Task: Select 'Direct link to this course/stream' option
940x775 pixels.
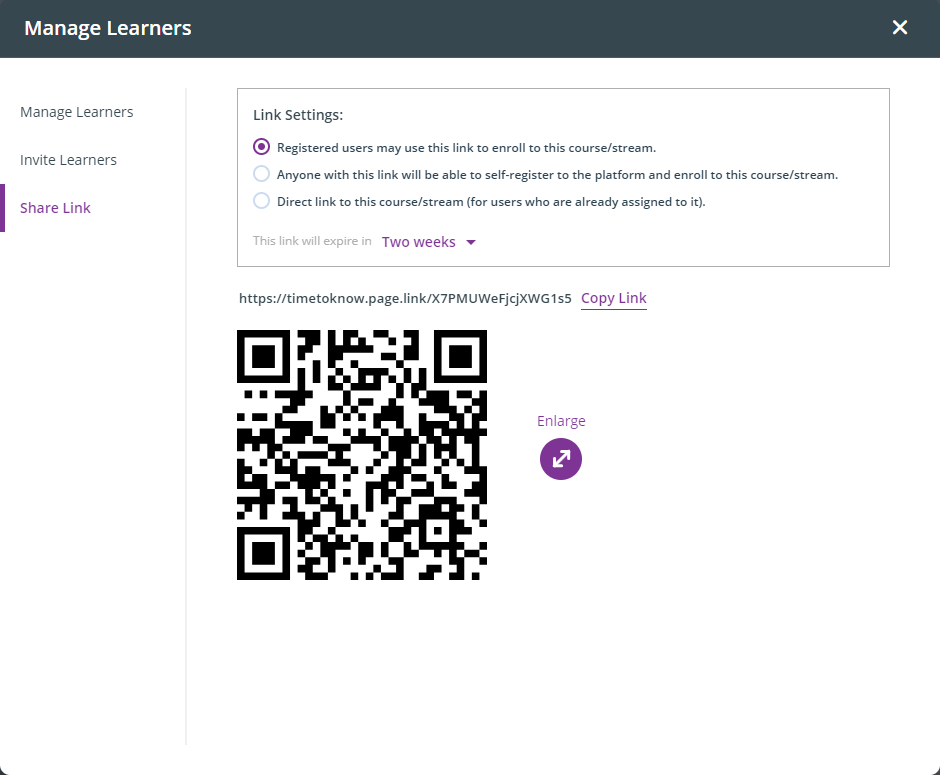Action: click(x=261, y=201)
